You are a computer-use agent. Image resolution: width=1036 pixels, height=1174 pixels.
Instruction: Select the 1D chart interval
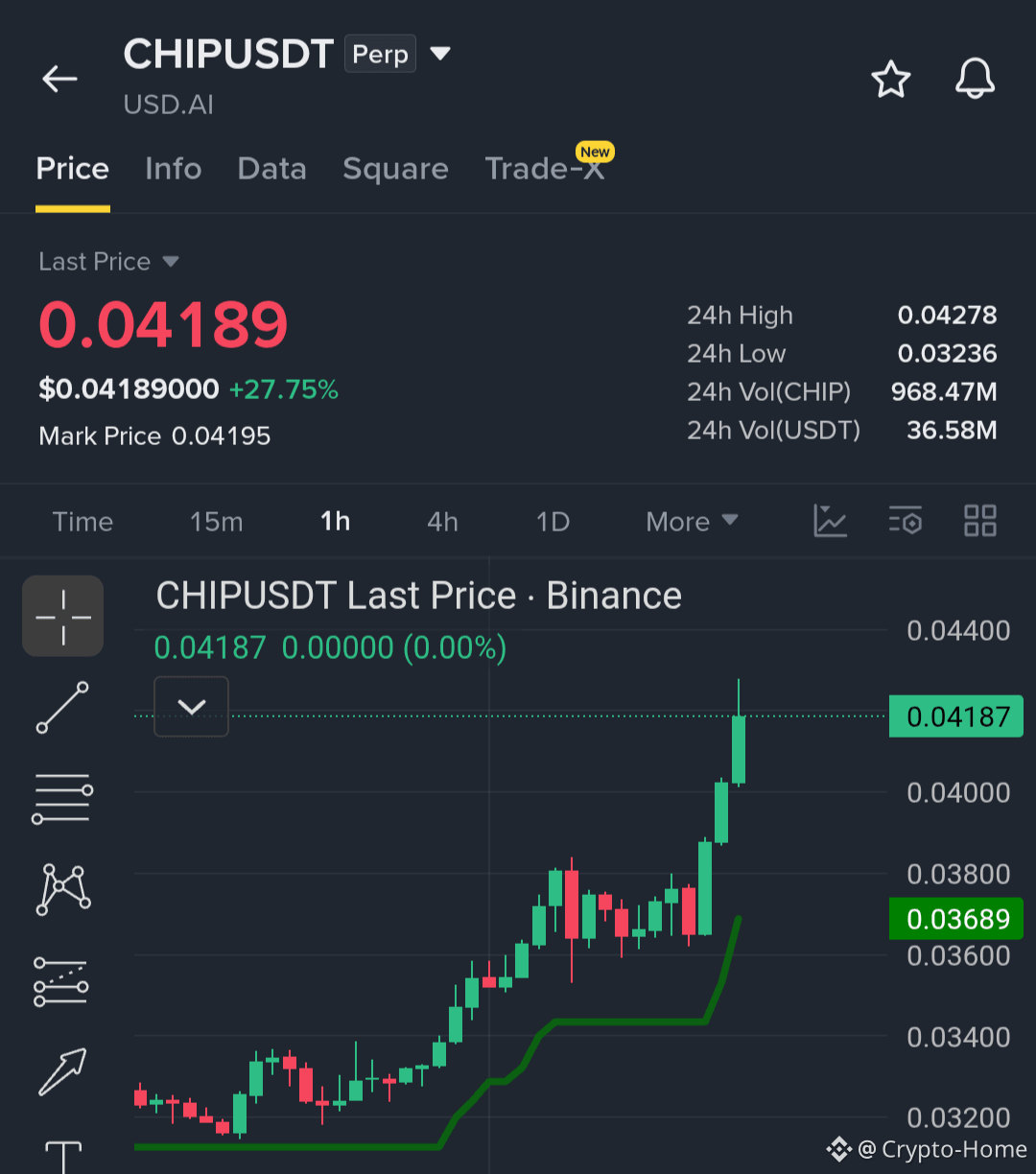(x=553, y=522)
